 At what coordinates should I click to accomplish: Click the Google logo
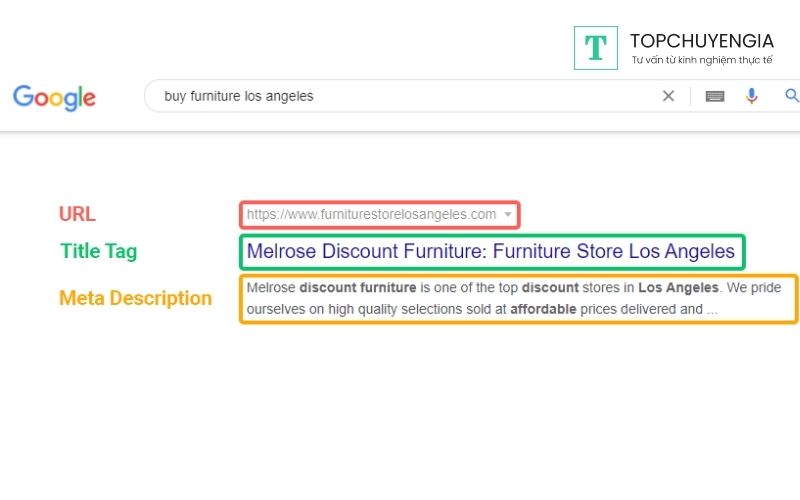[55, 97]
